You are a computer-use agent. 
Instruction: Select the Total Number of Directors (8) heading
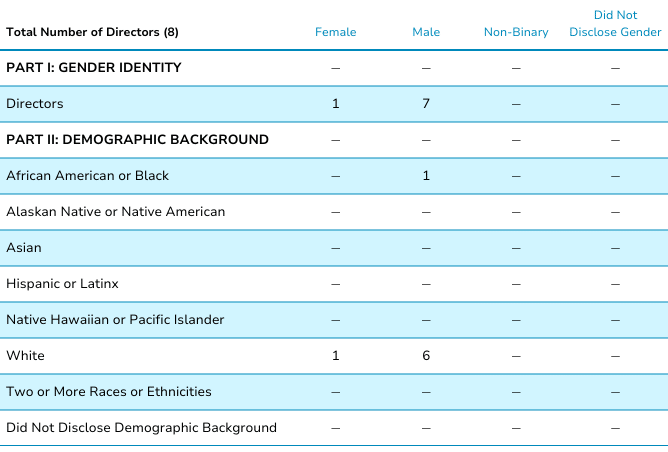[x=91, y=32]
